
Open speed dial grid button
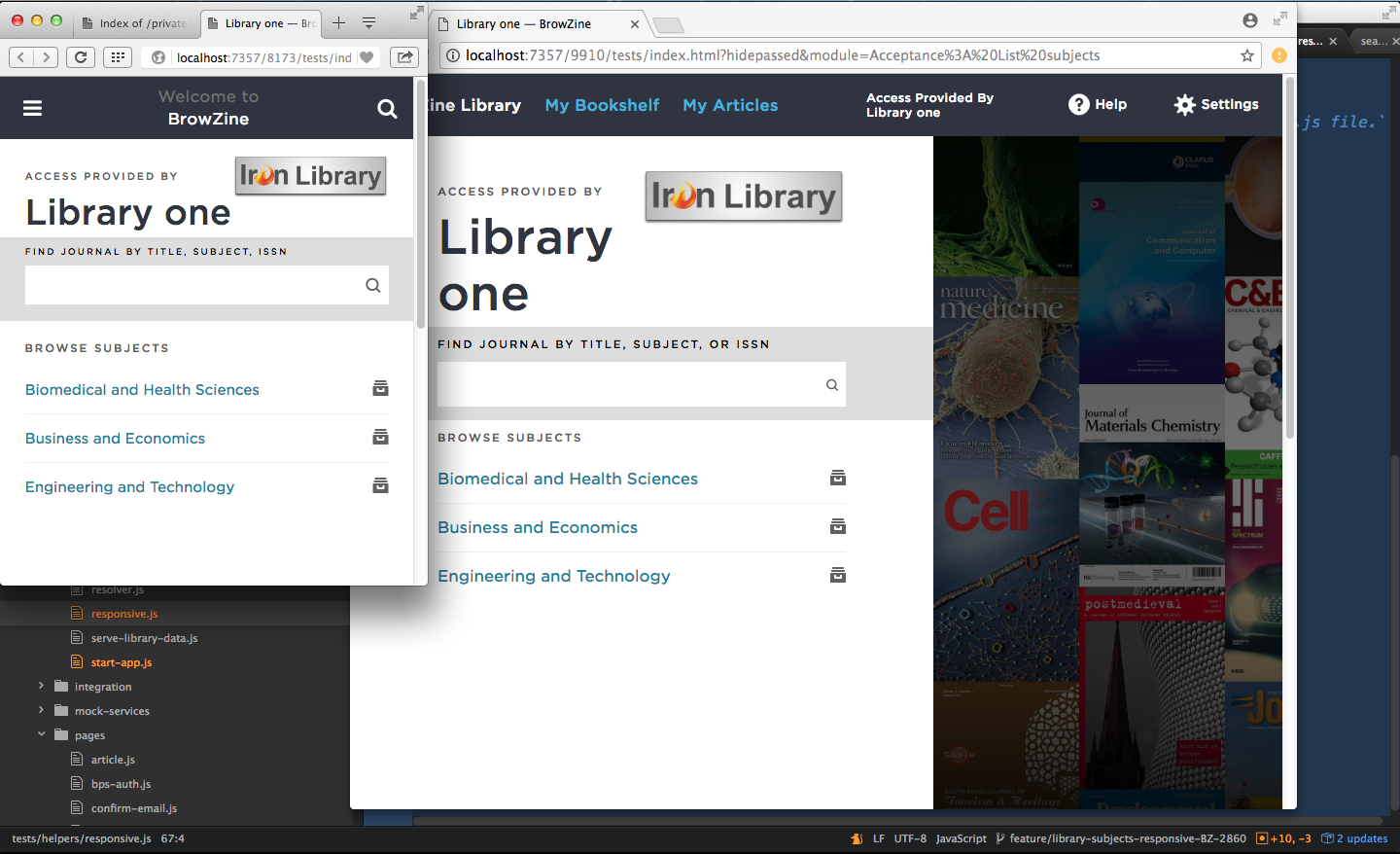(x=118, y=57)
